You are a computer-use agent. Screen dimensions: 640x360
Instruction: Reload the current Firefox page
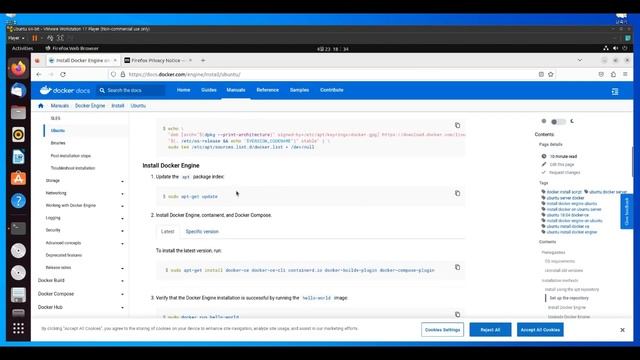click(63, 74)
